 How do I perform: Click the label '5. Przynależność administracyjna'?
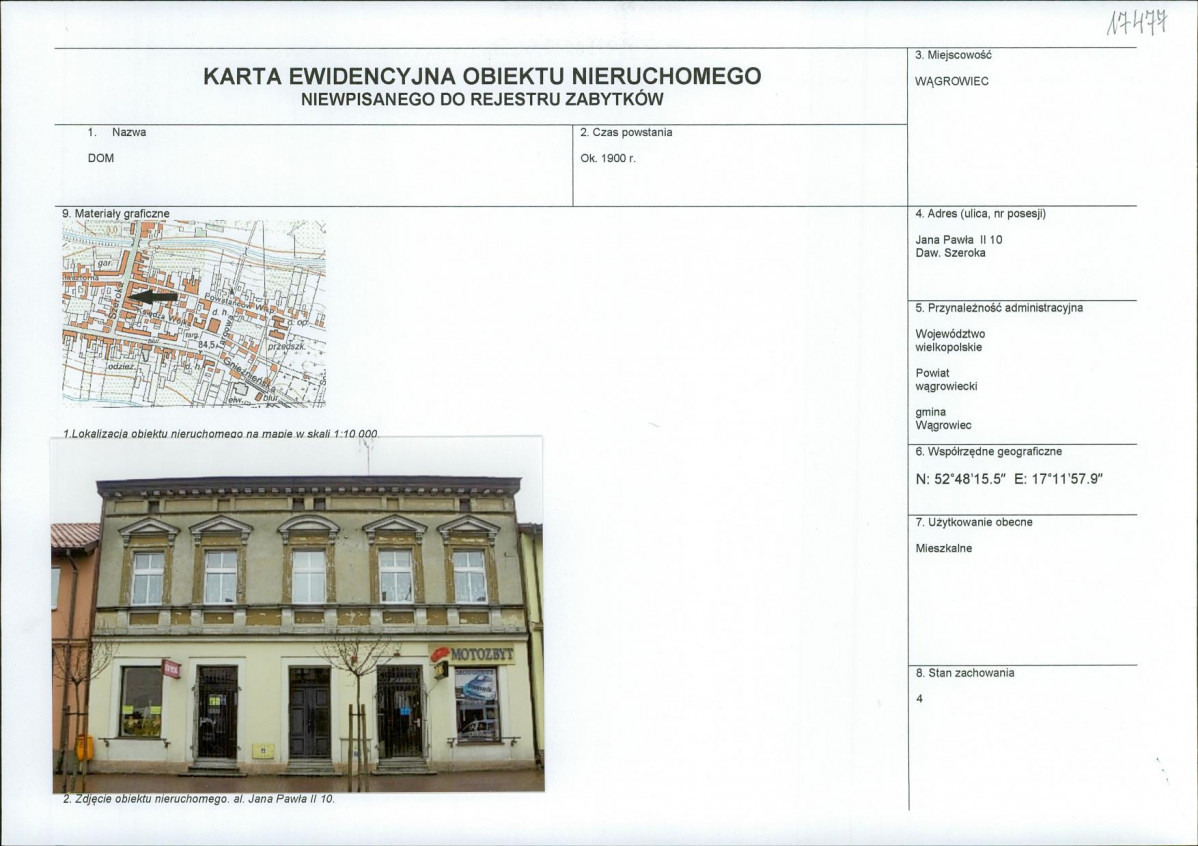(999, 308)
